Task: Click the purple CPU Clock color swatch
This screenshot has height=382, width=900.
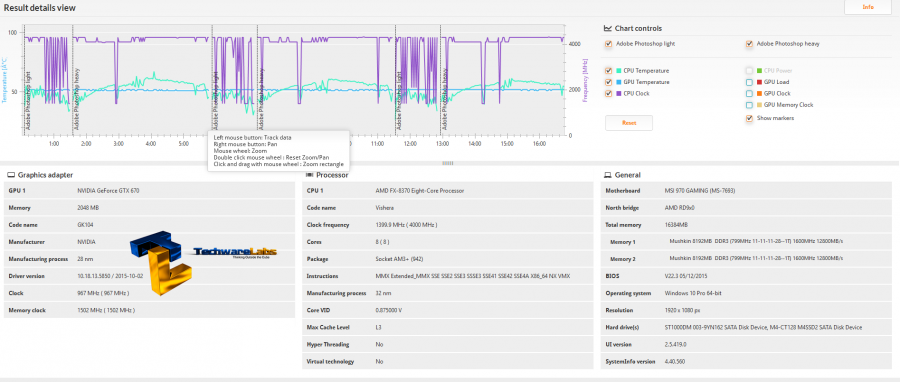Action: [619, 93]
